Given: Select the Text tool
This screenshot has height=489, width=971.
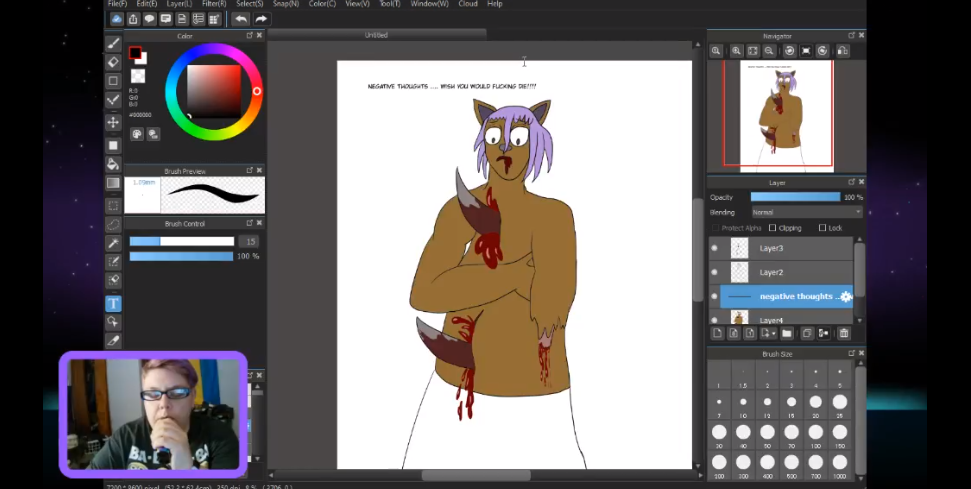Looking at the screenshot, I should click(113, 303).
